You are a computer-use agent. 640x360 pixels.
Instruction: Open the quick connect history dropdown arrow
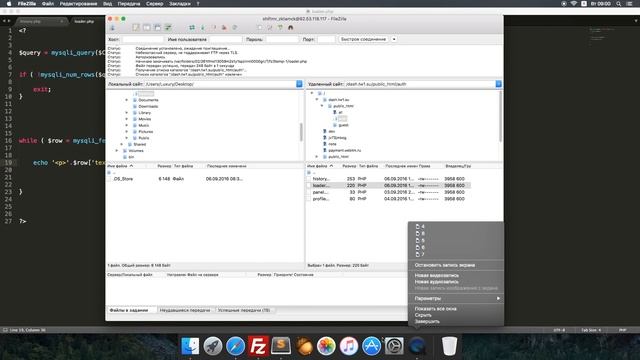[394, 39]
